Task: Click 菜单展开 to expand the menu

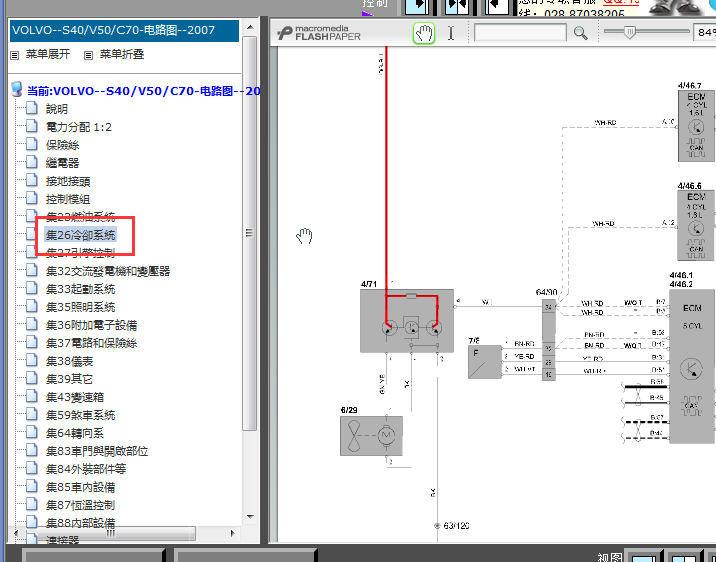Action: point(48,54)
